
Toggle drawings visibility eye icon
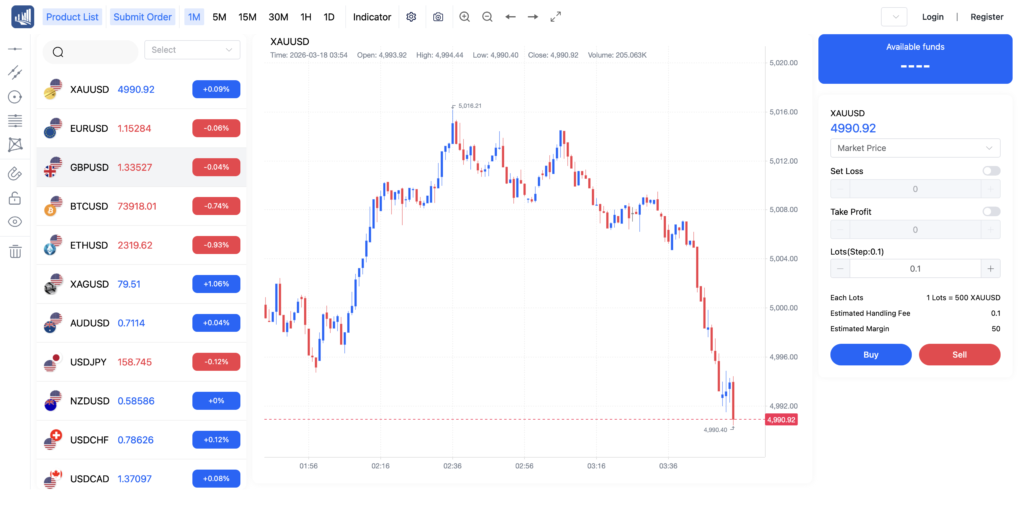click(15, 222)
